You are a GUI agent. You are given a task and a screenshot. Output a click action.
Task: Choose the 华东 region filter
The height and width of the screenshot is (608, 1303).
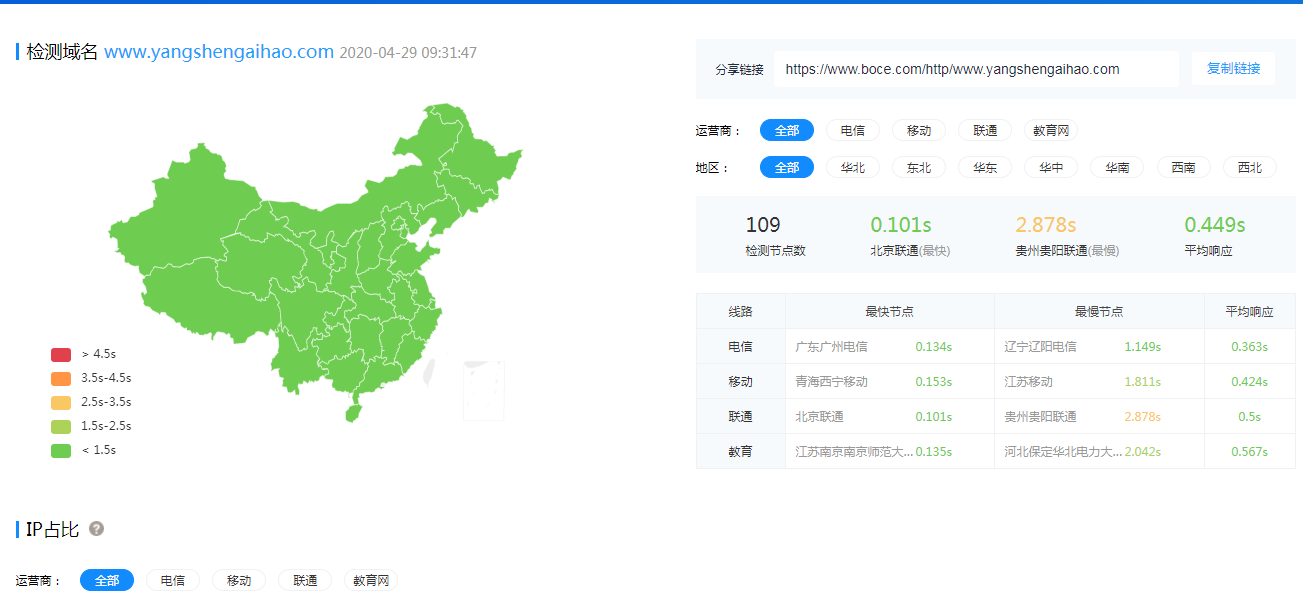(x=984, y=168)
